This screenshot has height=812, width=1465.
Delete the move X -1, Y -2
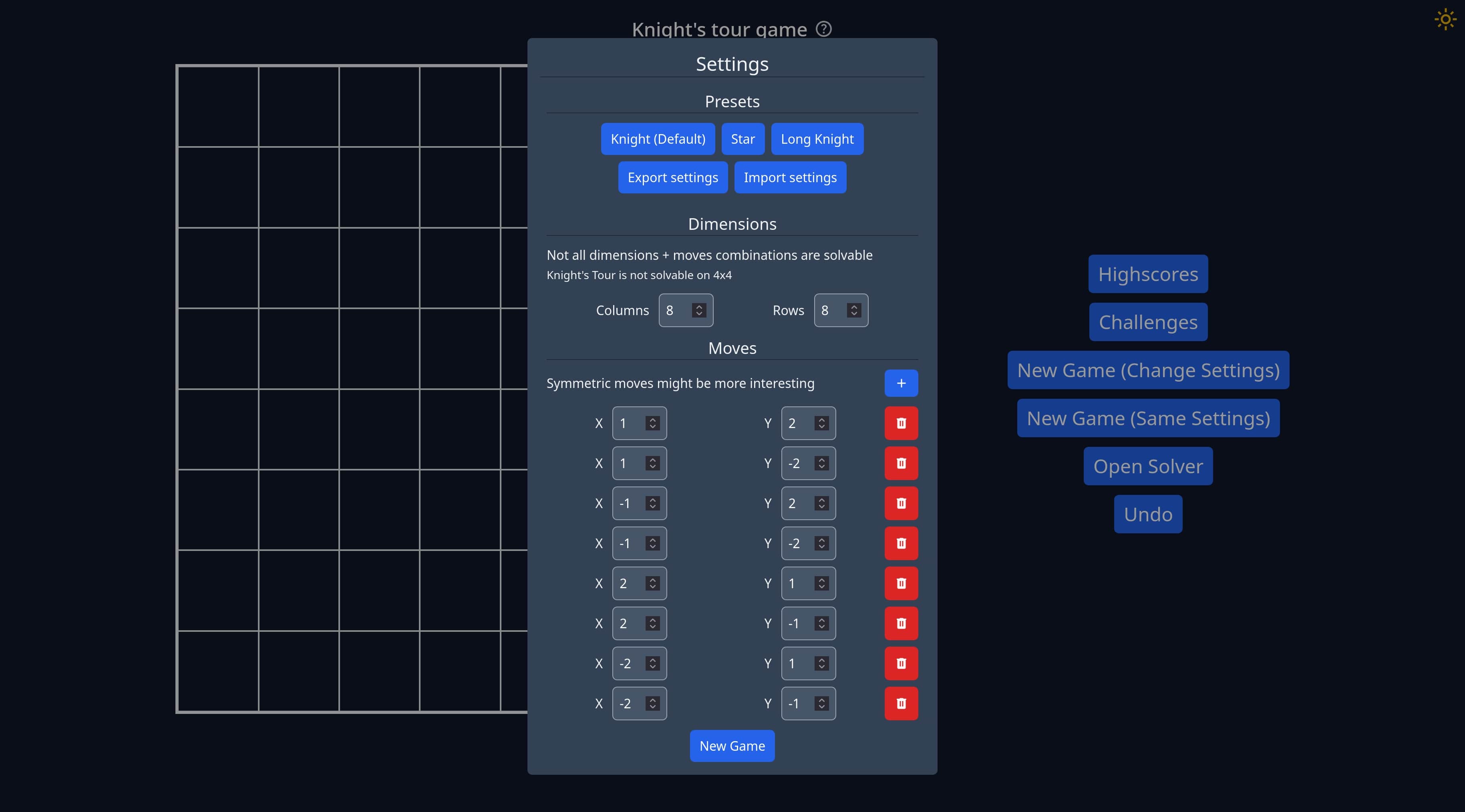tap(901, 543)
